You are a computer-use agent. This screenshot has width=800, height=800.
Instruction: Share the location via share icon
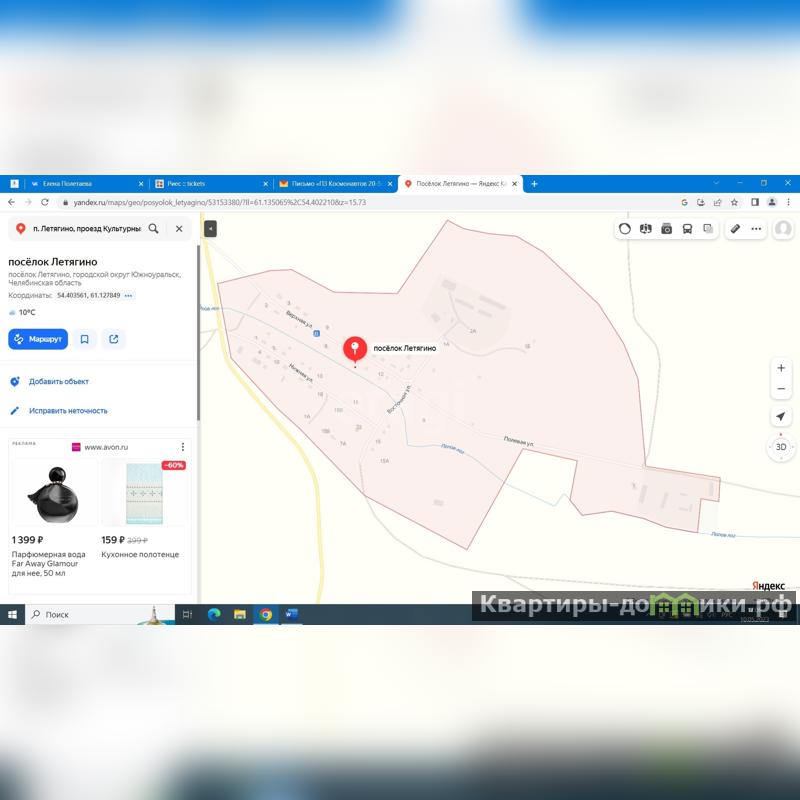tap(114, 339)
